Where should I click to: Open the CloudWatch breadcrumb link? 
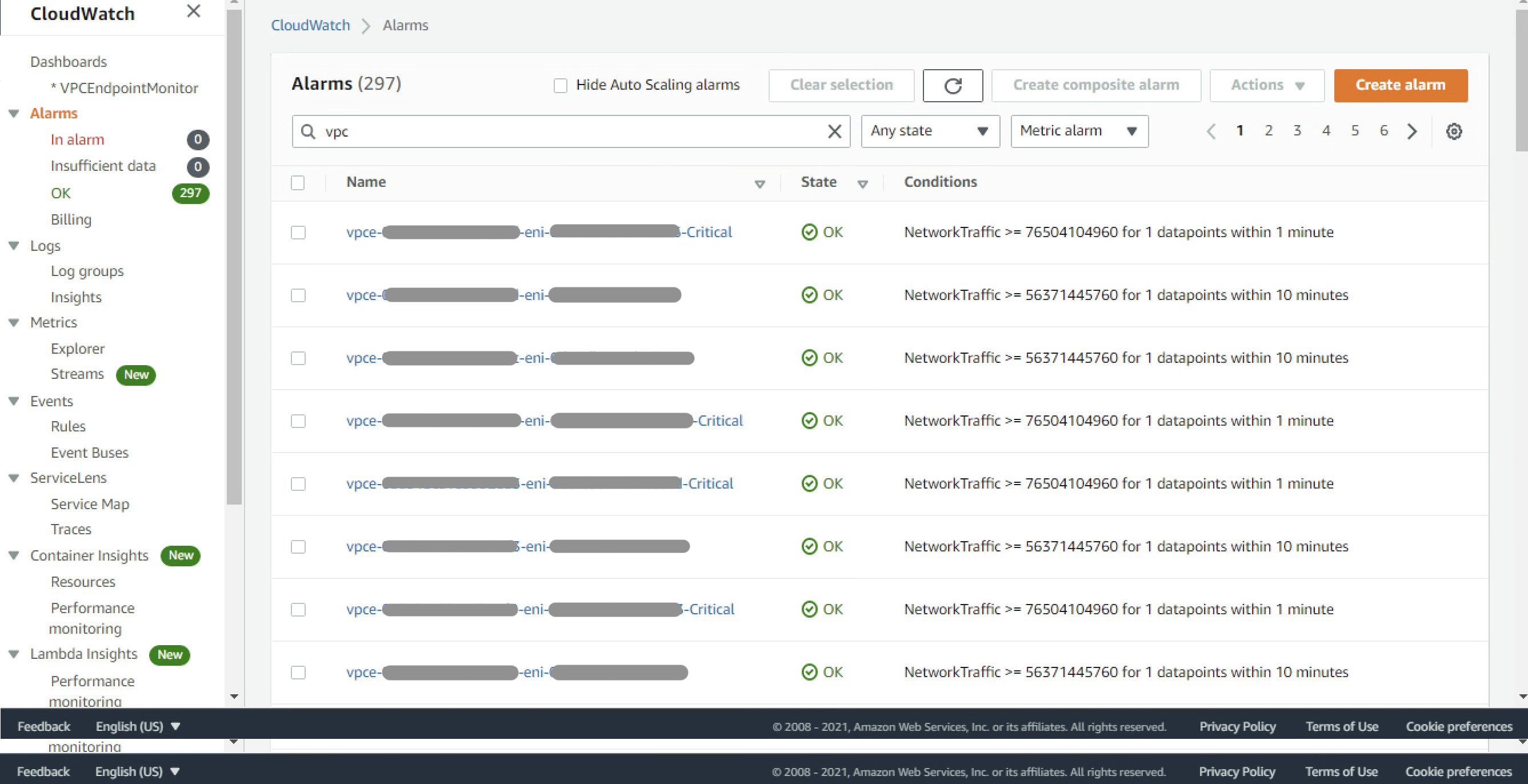310,25
